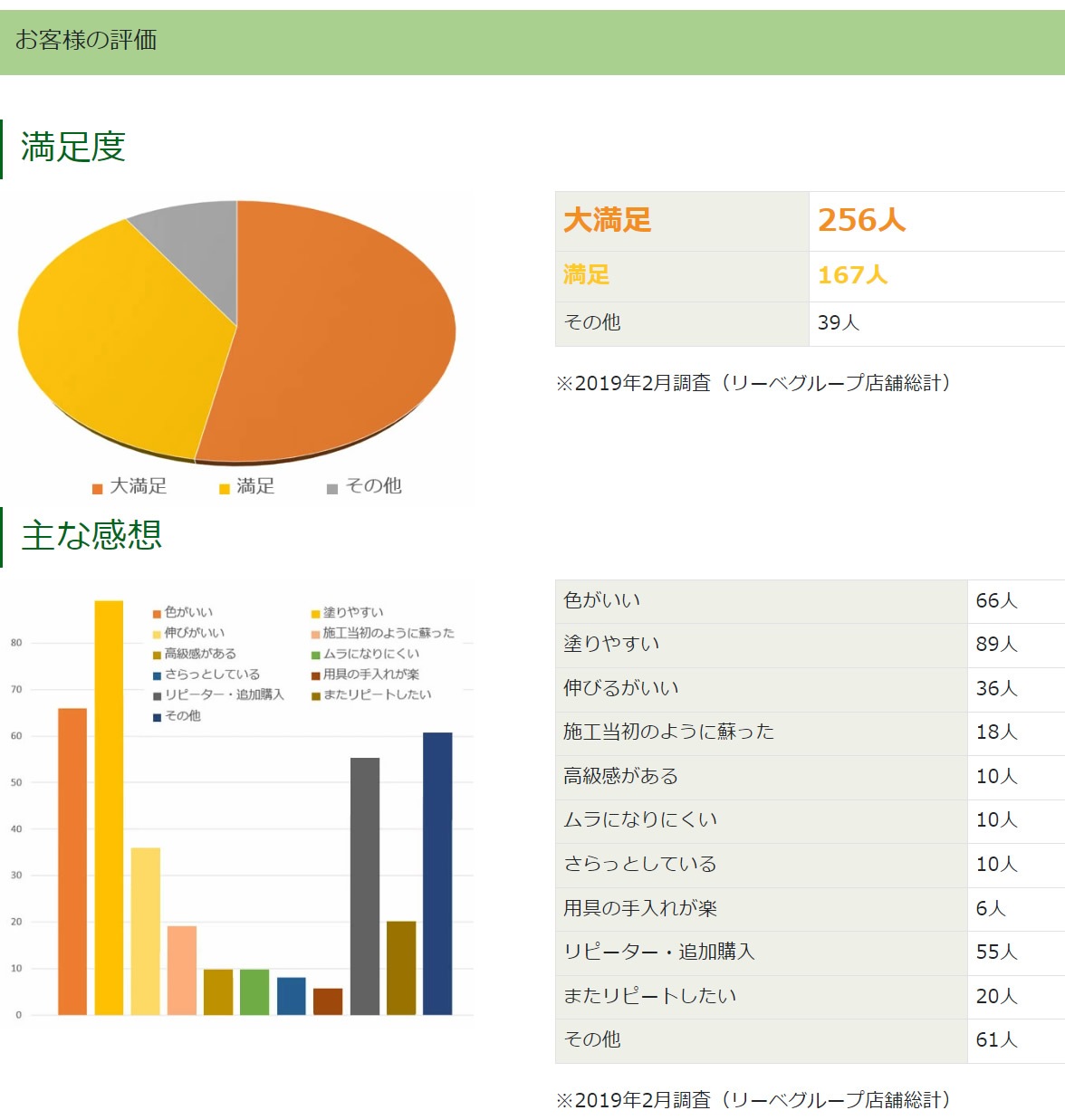Click the navy その他 bar in the bar chart
This screenshot has width=1065, height=1120.
tap(437, 873)
